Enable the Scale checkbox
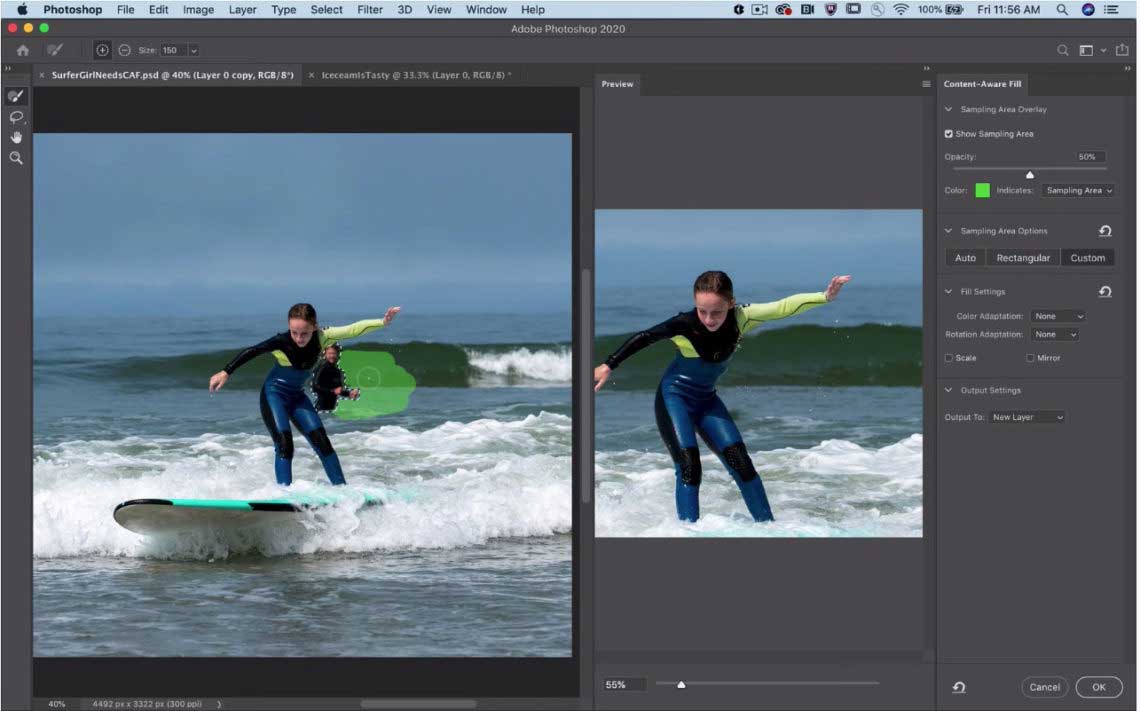 point(949,358)
